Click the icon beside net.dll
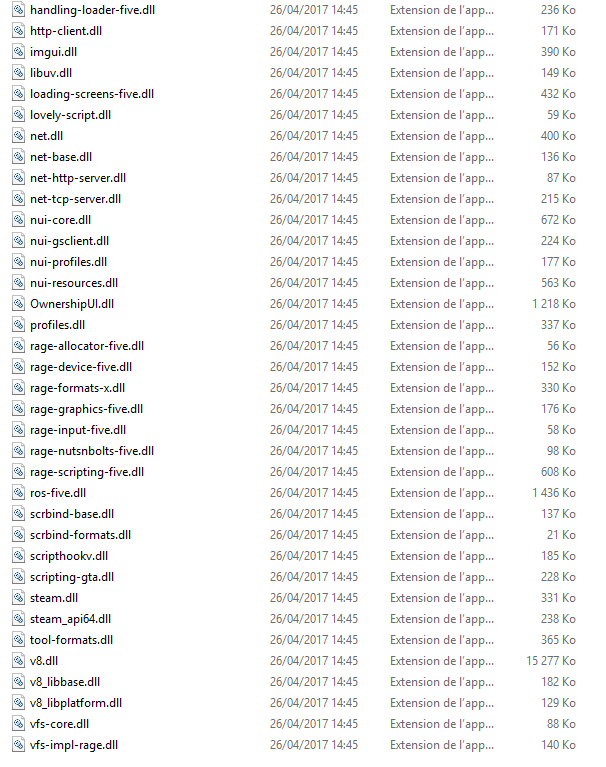Viewport: 606px width, 767px height. tap(18, 136)
